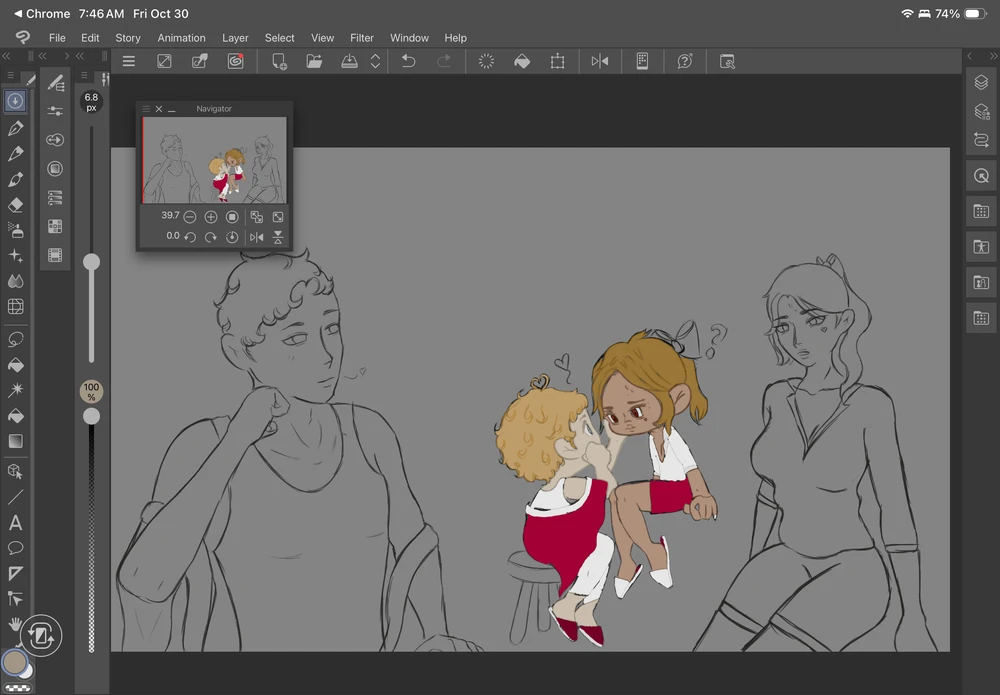This screenshot has height=695, width=1000.
Task: Toggle the transparent color swatch
Action: pos(18,687)
